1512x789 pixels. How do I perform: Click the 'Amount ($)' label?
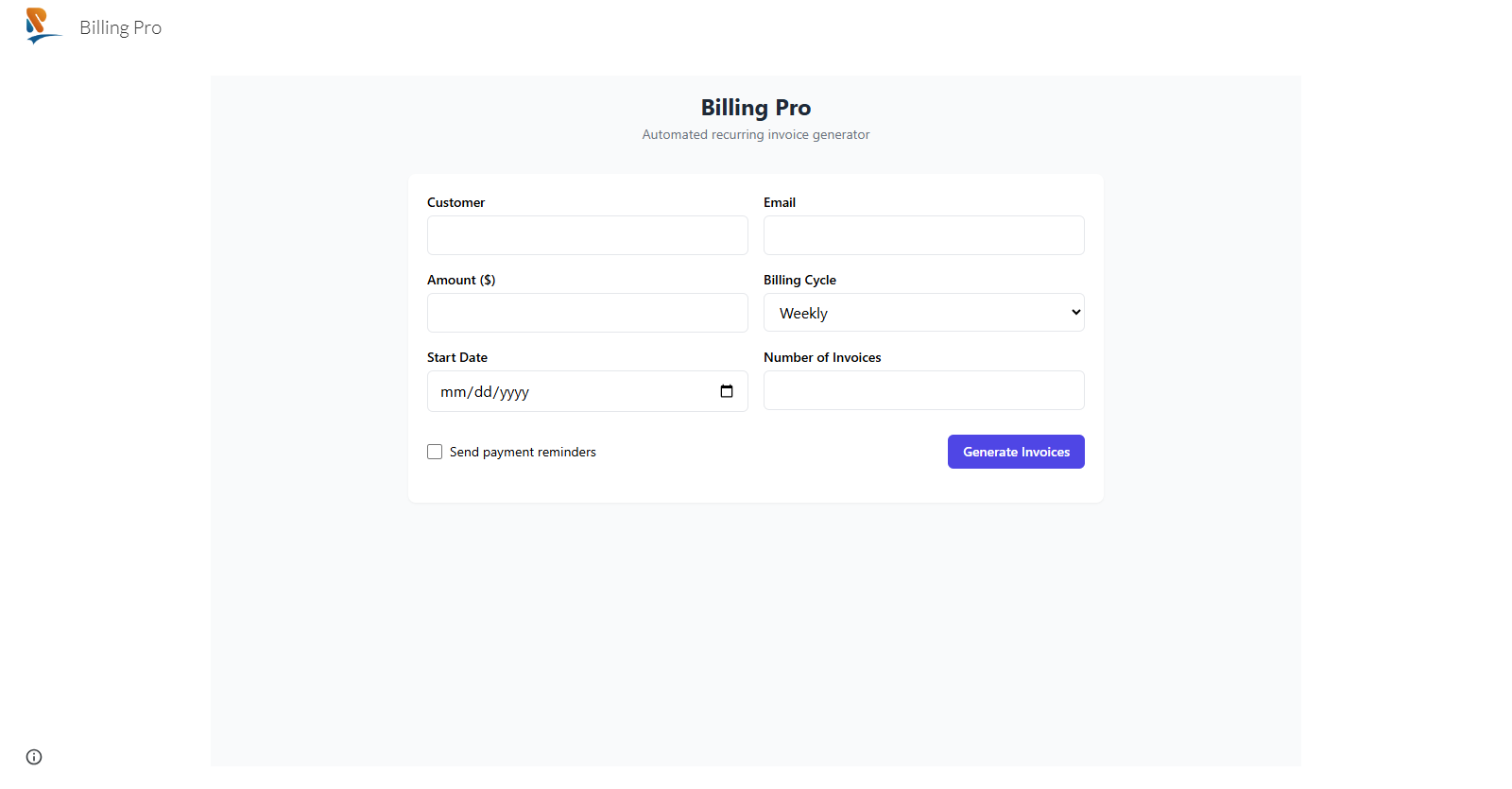point(461,280)
